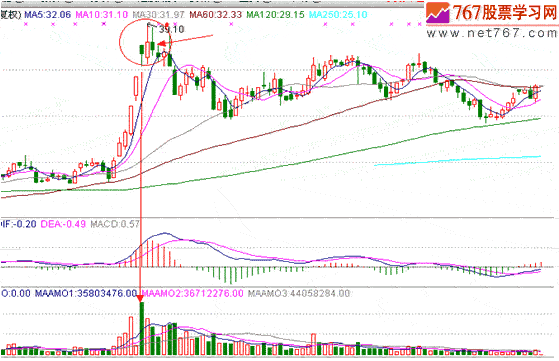Click the MA60:32.33 label
559x361 pixels.
[x=216, y=15]
